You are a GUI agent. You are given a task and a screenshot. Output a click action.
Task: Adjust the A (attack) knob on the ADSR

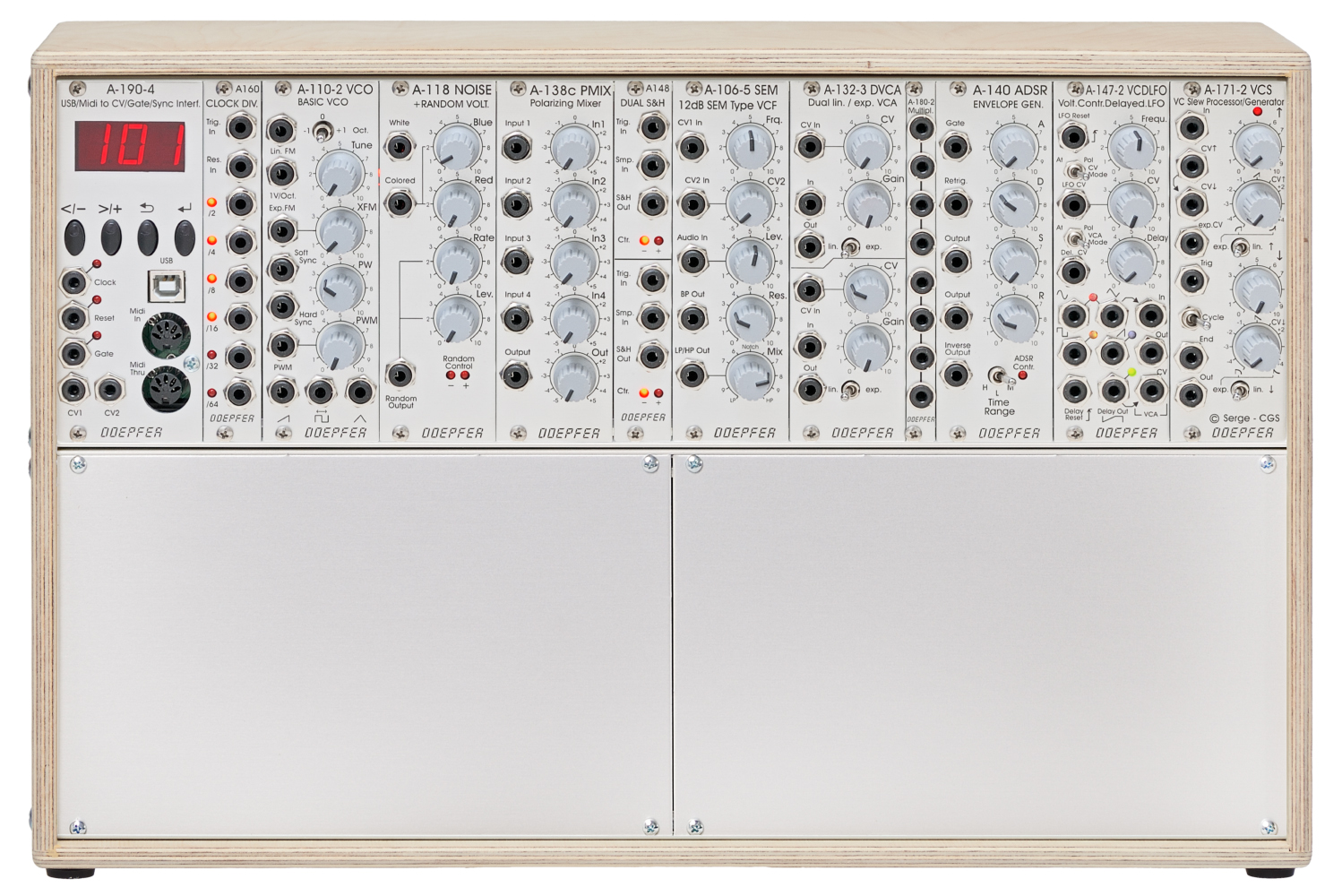point(1014,147)
